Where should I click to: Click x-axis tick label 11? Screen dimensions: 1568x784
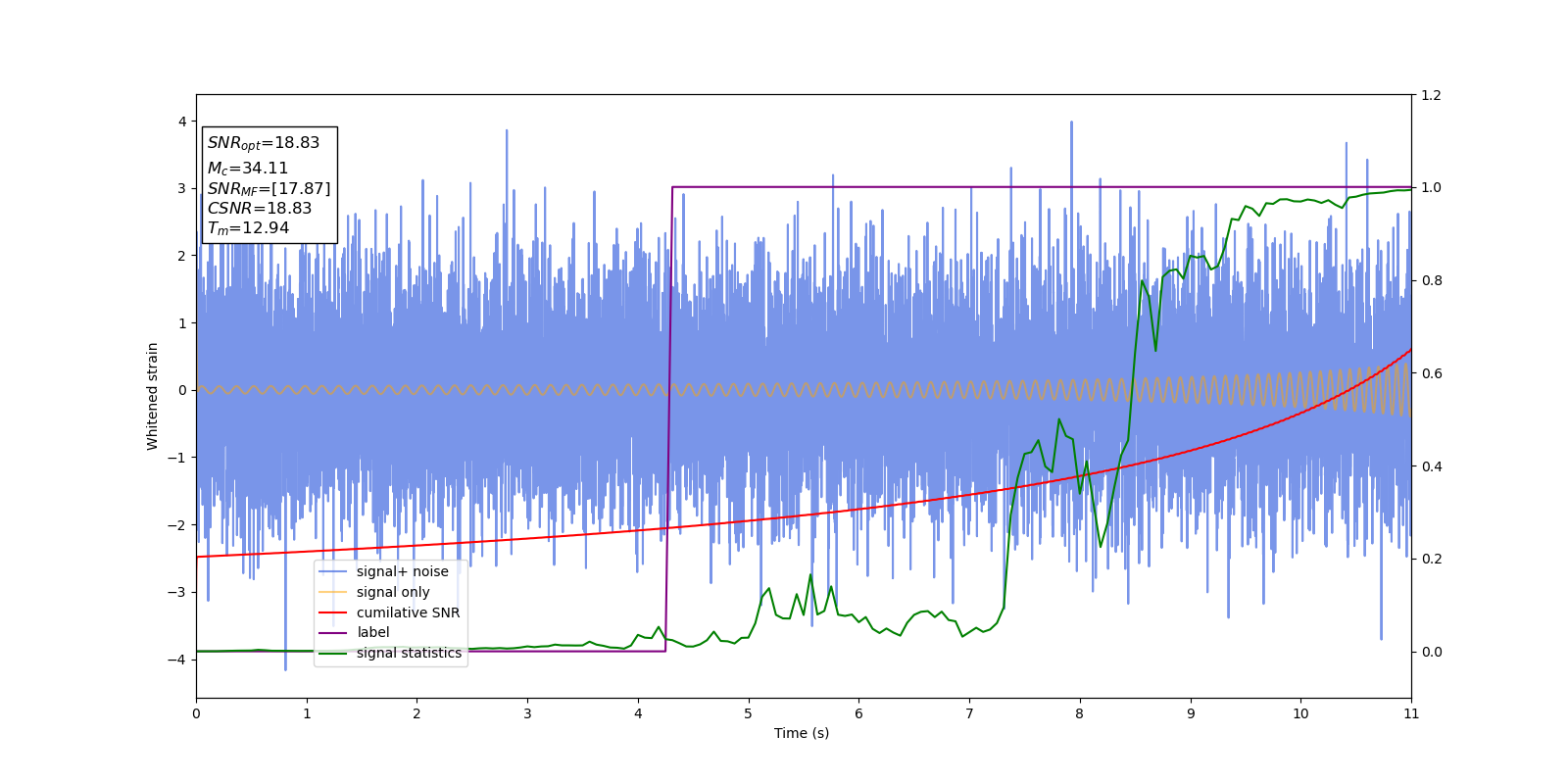point(1411,713)
